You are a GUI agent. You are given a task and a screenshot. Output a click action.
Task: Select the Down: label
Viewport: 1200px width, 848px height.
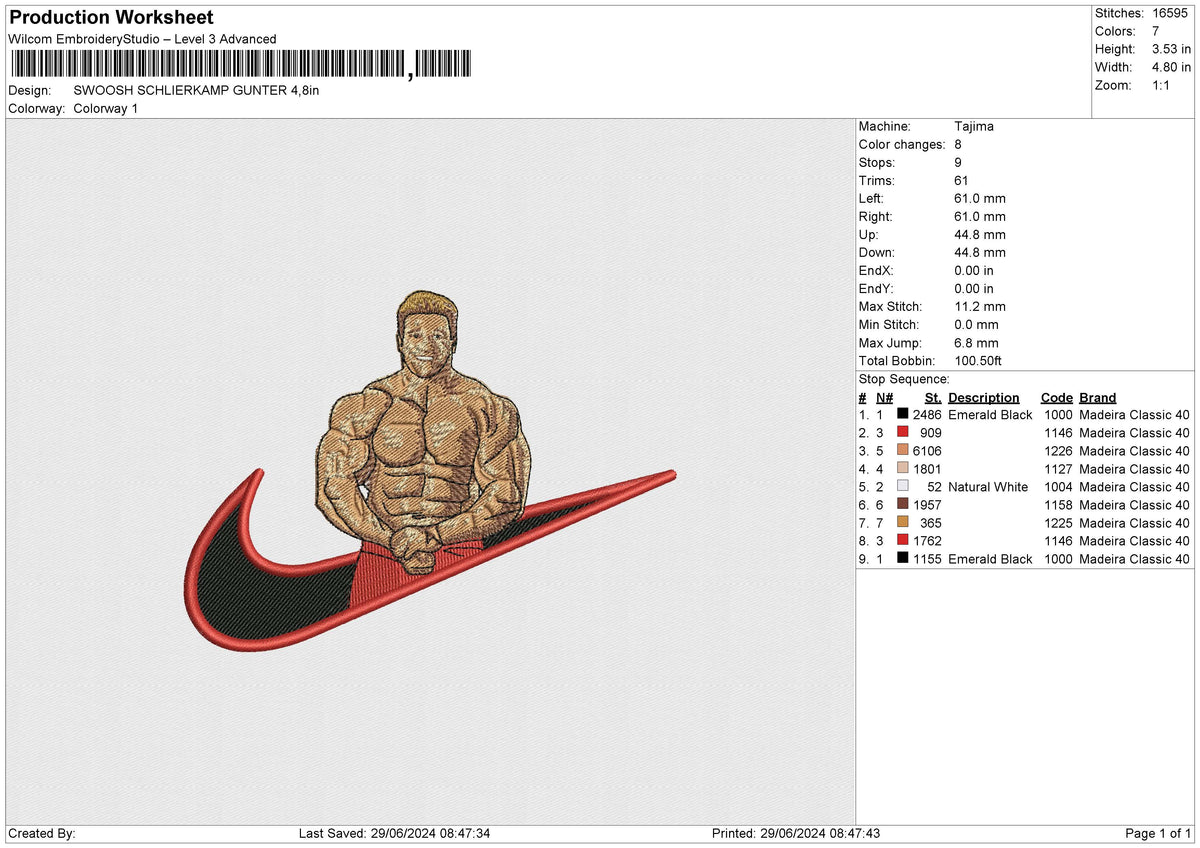click(x=878, y=253)
